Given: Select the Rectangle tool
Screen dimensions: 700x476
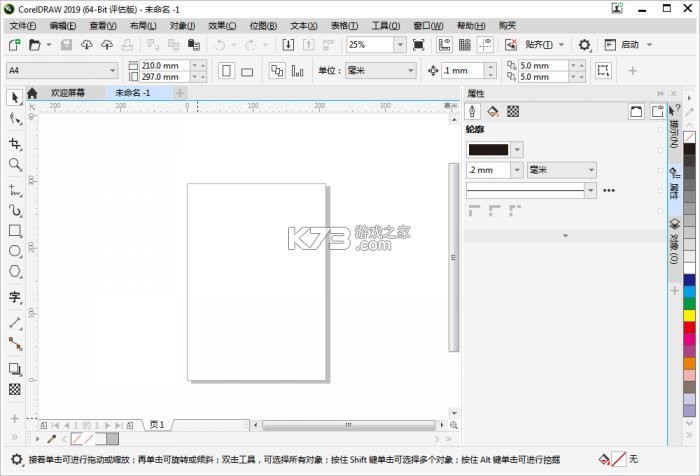Looking at the screenshot, I should 15,230.
